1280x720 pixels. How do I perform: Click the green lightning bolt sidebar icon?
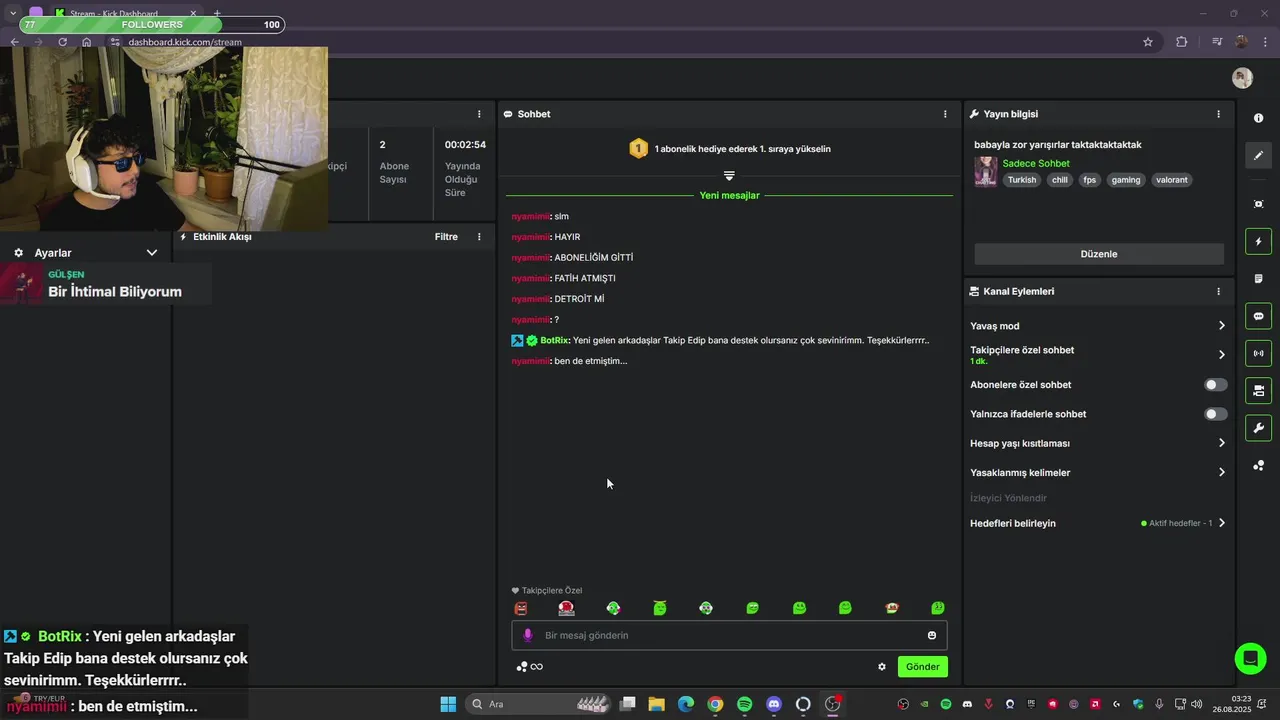[1258, 241]
